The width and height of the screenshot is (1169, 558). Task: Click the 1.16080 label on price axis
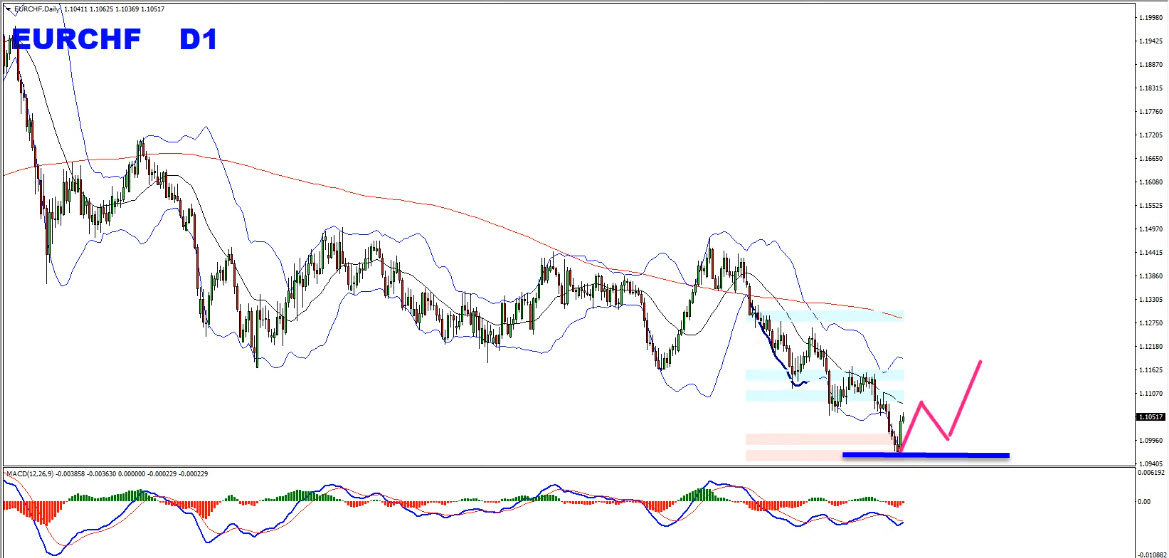click(x=1151, y=182)
